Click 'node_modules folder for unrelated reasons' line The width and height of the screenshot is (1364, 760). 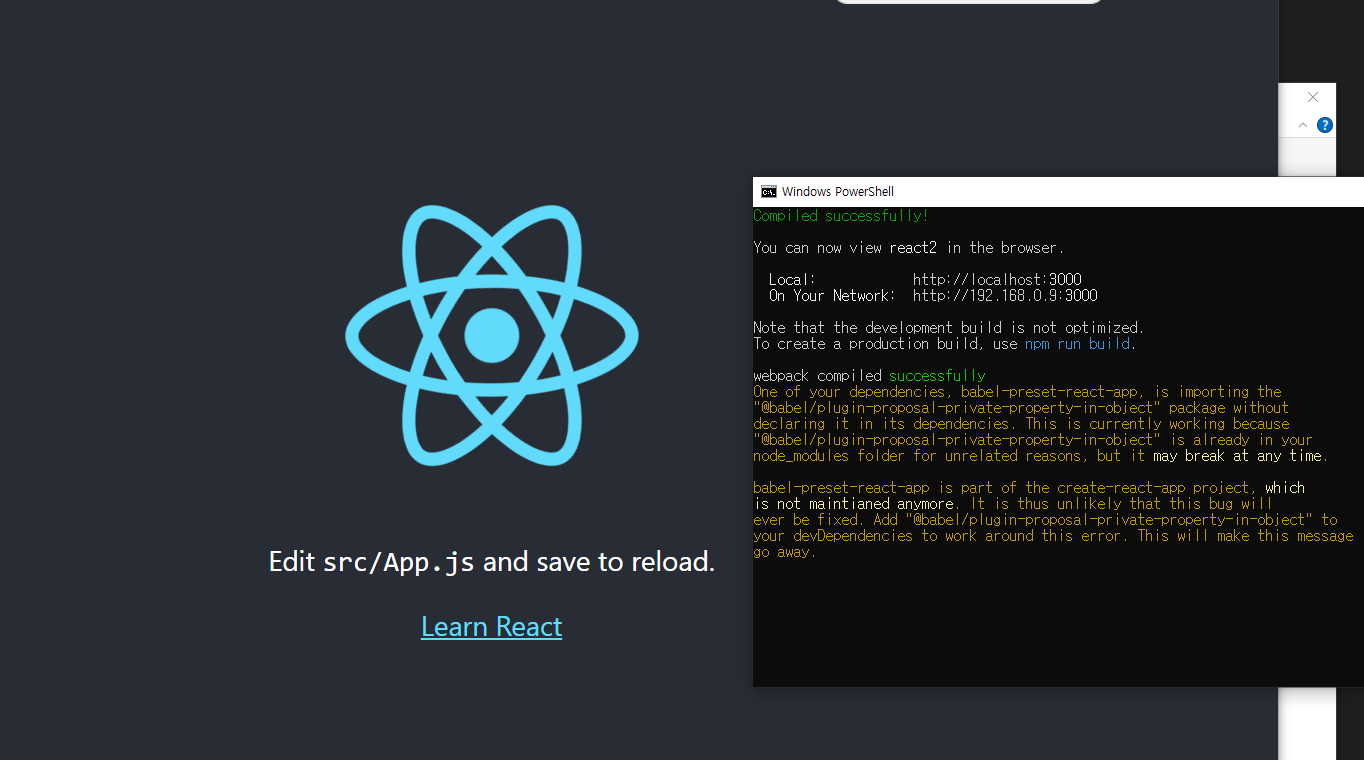1041,456
